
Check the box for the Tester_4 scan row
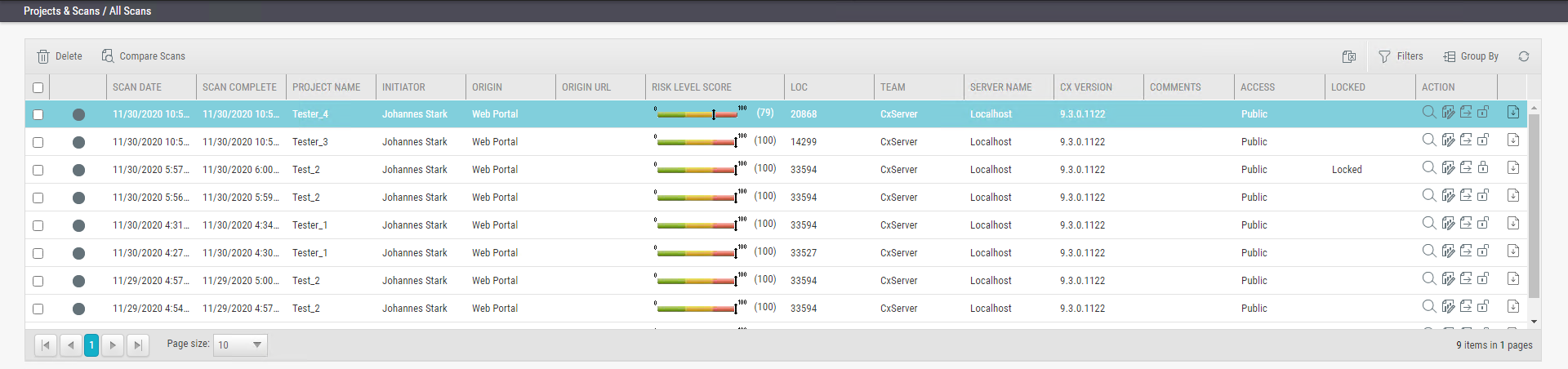coord(38,114)
